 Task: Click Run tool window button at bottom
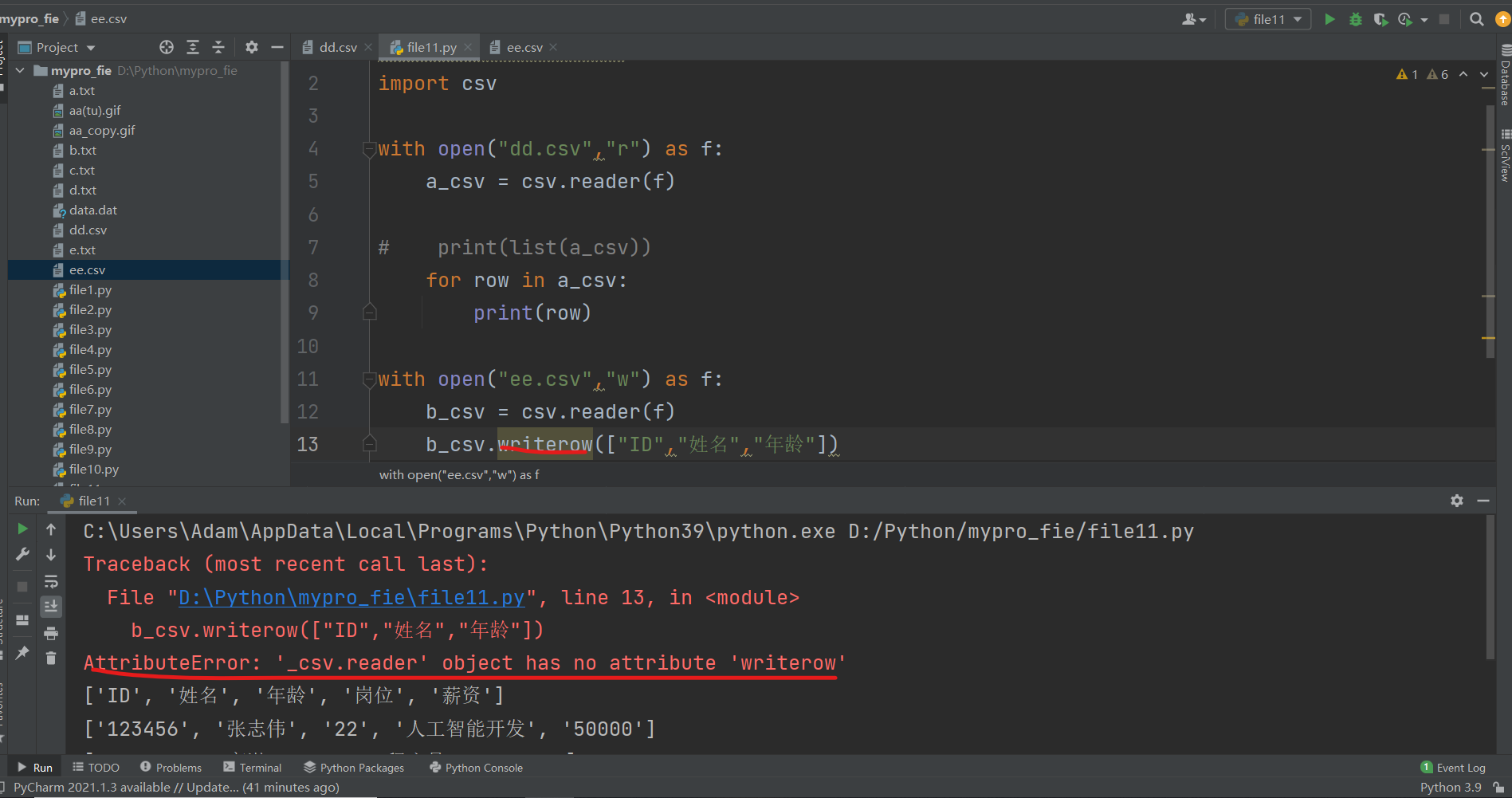coord(35,768)
